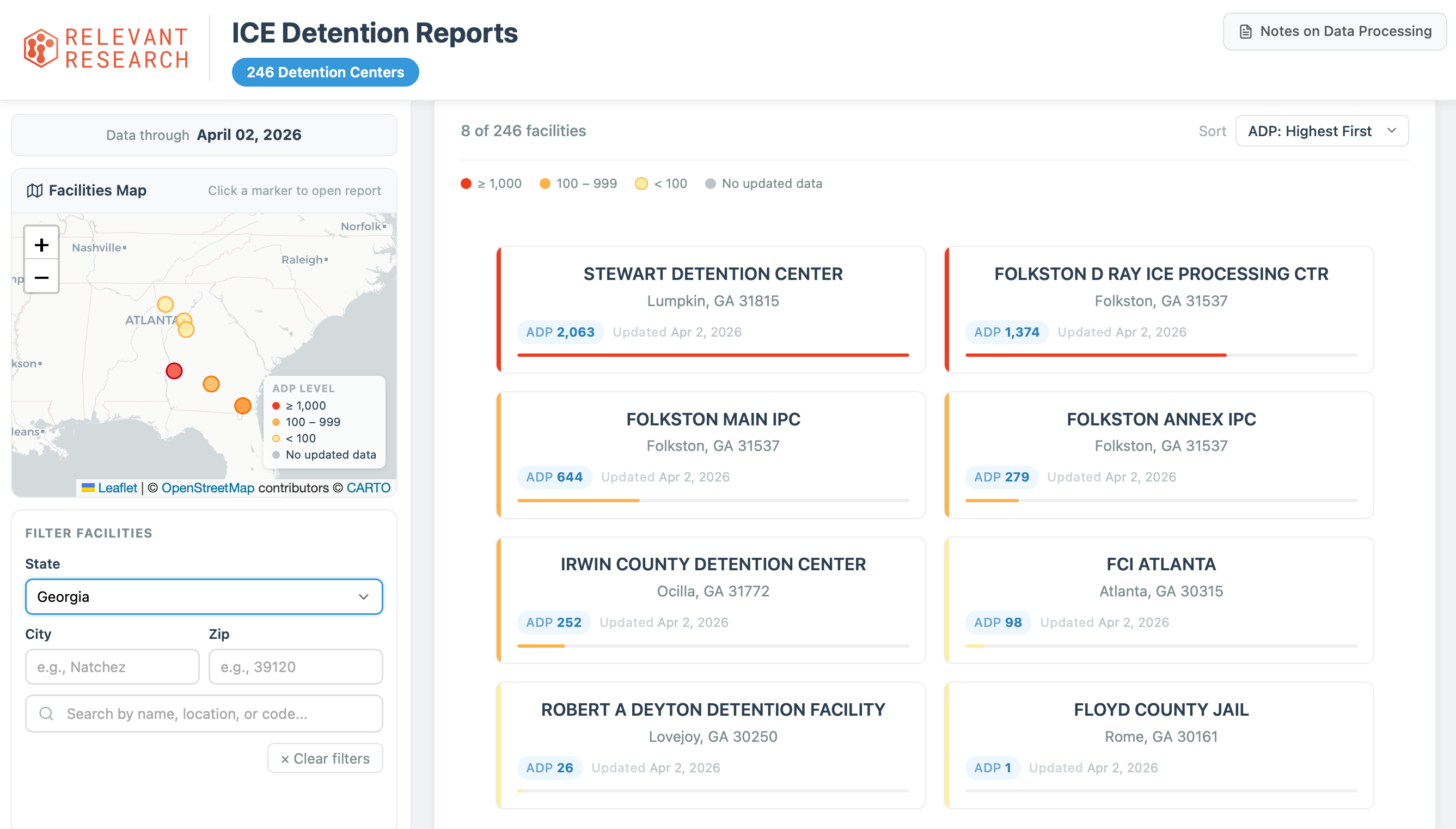The image size is (1456, 829).
Task: Click the 246 Detention Centers badge
Action: click(325, 72)
